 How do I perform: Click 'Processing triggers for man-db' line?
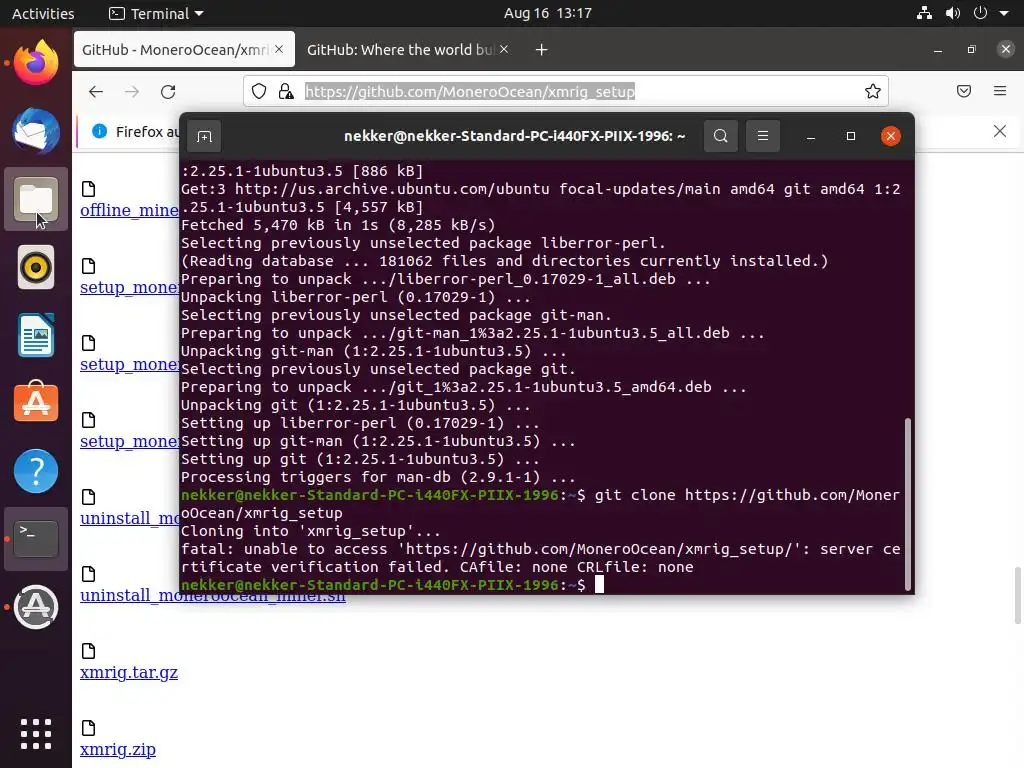pyautogui.click(x=378, y=477)
